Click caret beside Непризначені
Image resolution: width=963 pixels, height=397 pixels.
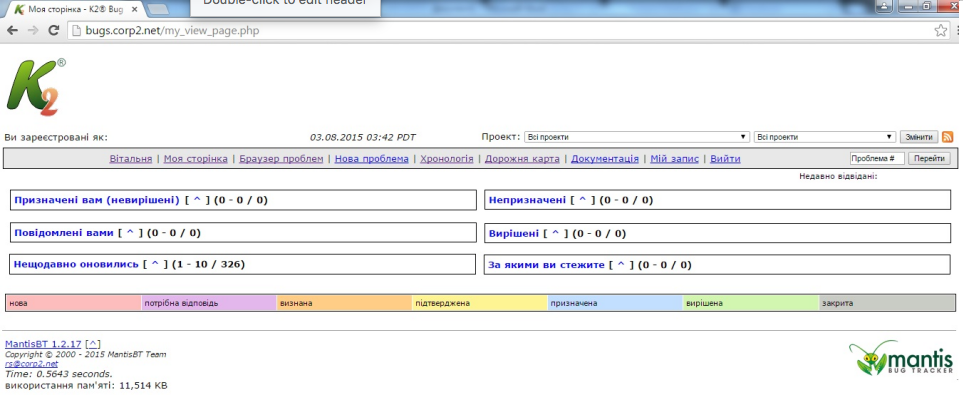tap(583, 200)
